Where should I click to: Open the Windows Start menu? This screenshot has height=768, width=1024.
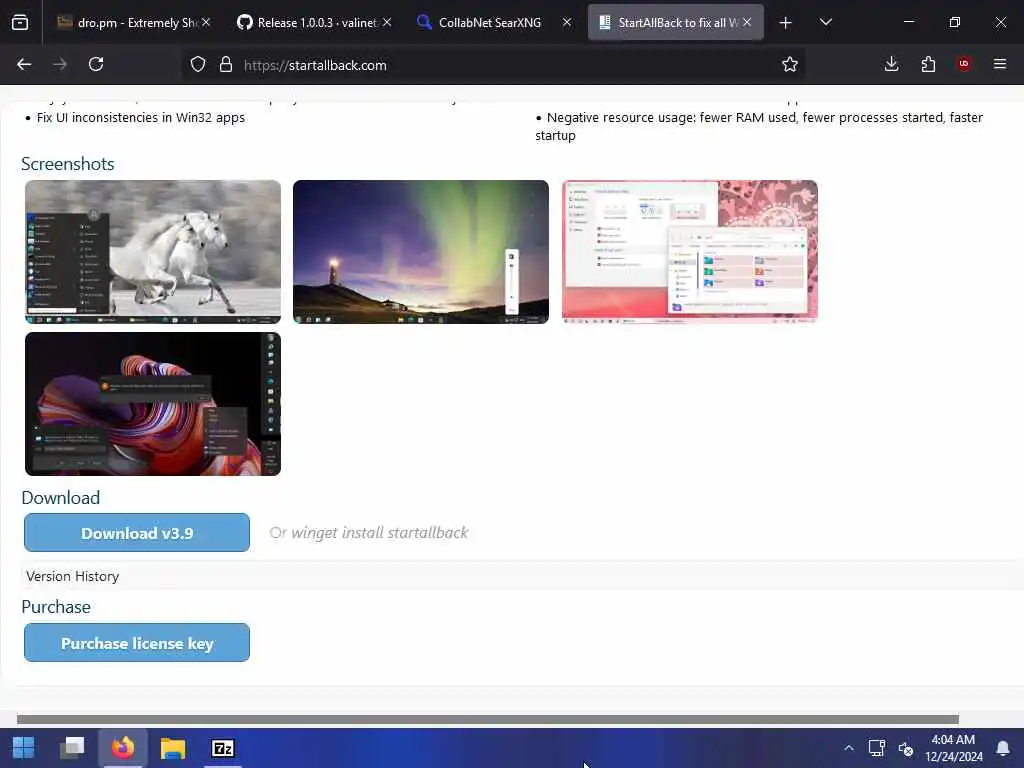(x=24, y=748)
